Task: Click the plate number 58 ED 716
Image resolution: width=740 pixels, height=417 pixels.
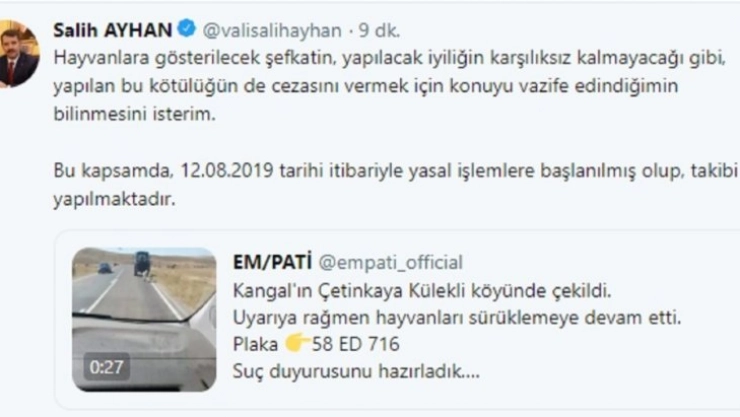Action: [356, 344]
